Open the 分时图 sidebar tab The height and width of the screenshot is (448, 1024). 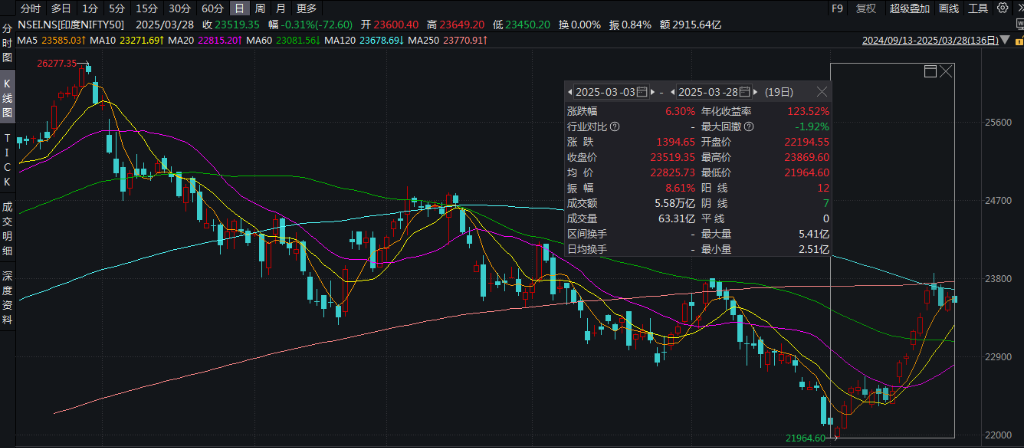[x=7, y=44]
